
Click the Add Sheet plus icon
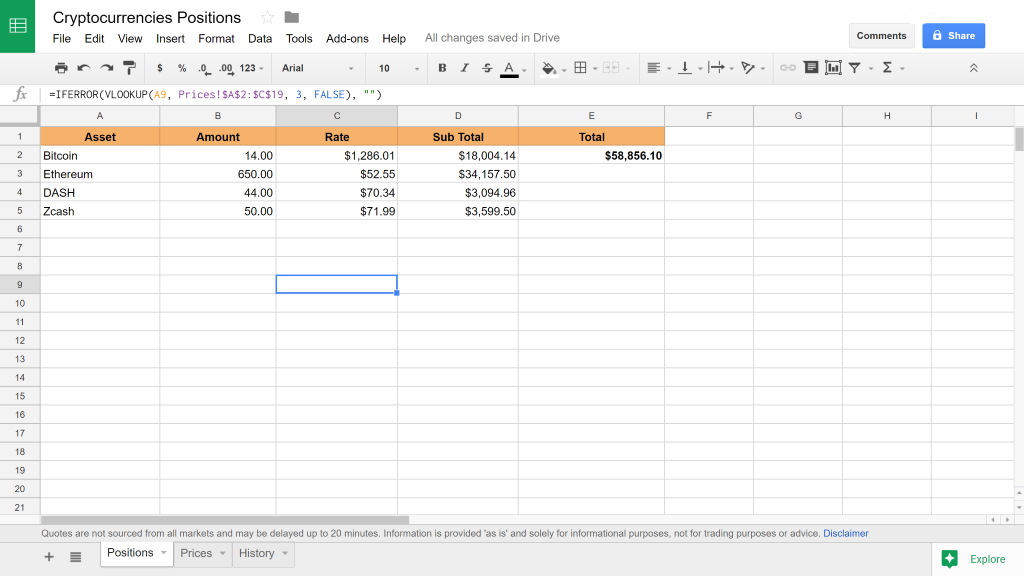49,557
